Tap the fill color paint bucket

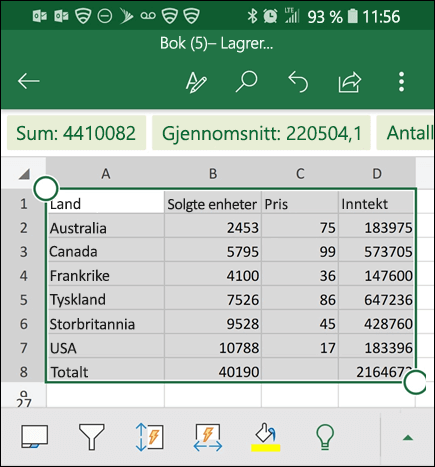tap(265, 433)
